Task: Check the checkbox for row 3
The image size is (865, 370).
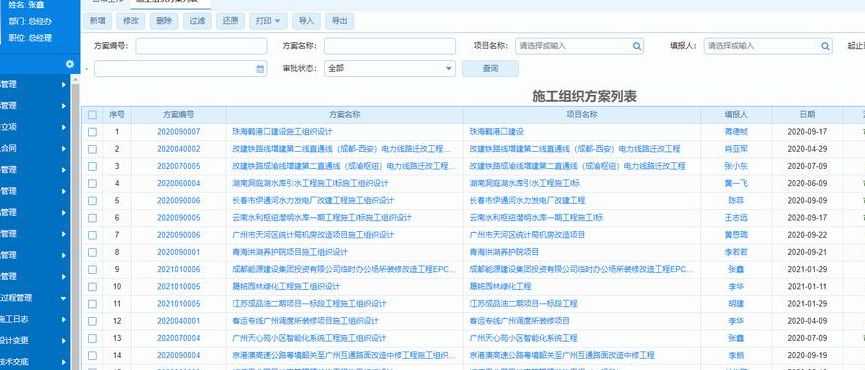Action: coord(92,167)
